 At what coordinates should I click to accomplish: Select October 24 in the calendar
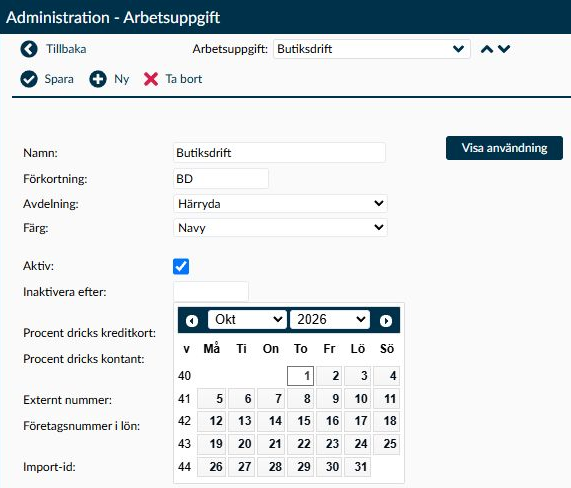(358, 444)
